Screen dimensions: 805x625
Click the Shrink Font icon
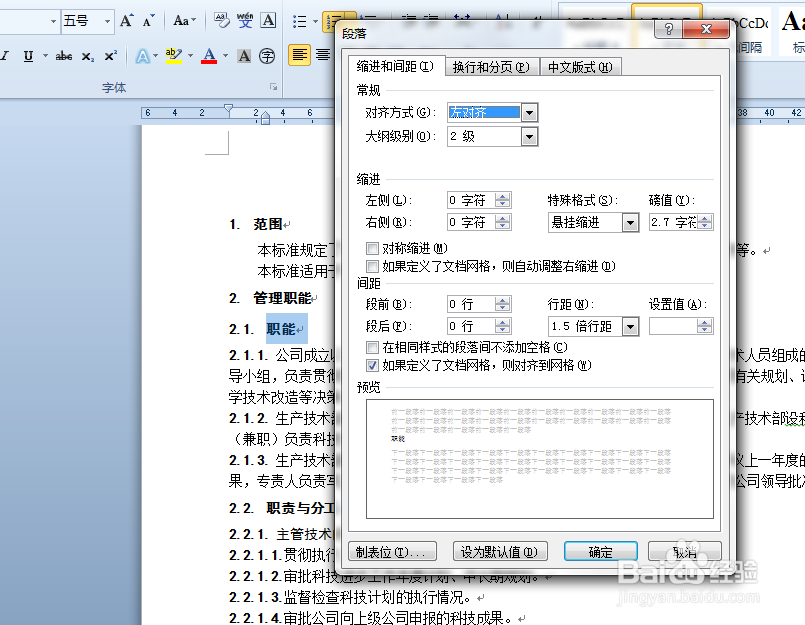pos(149,21)
